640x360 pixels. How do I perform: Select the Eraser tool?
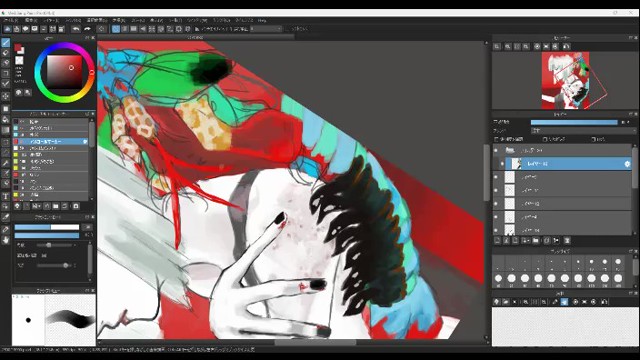pyautogui.click(x=6, y=53)
